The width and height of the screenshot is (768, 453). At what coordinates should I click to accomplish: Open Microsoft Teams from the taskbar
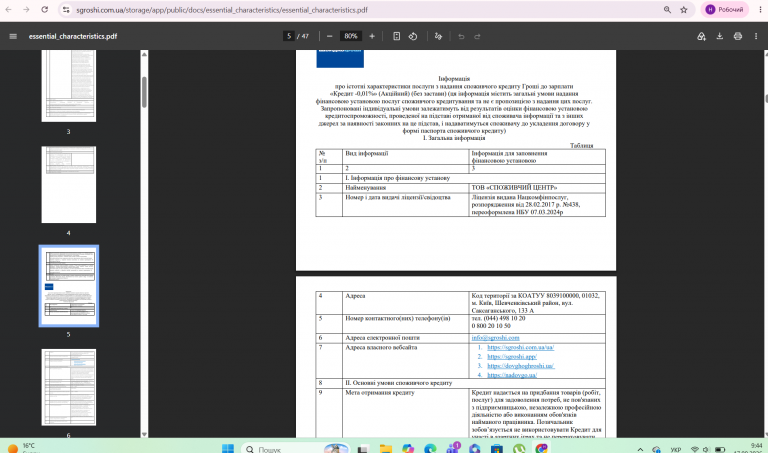[453, 449]
